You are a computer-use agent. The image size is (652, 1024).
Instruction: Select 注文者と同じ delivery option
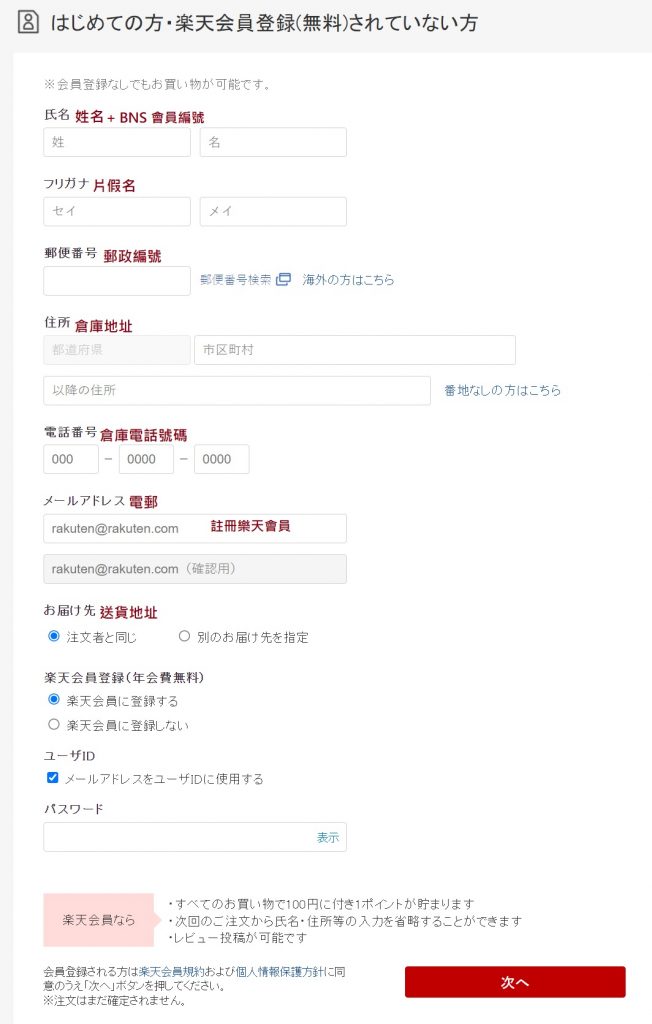[54, 636]
